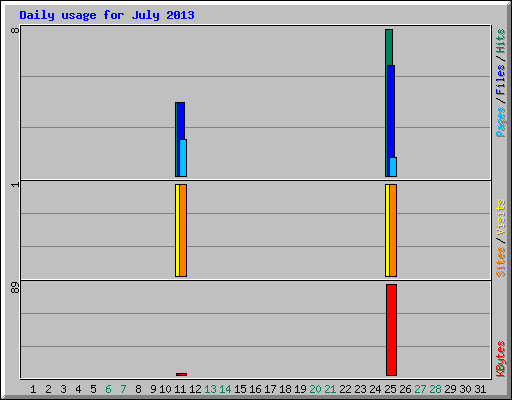Click green weekend day label '27'
This screenshot has width=512, height=400.
[x=420, y=389]
